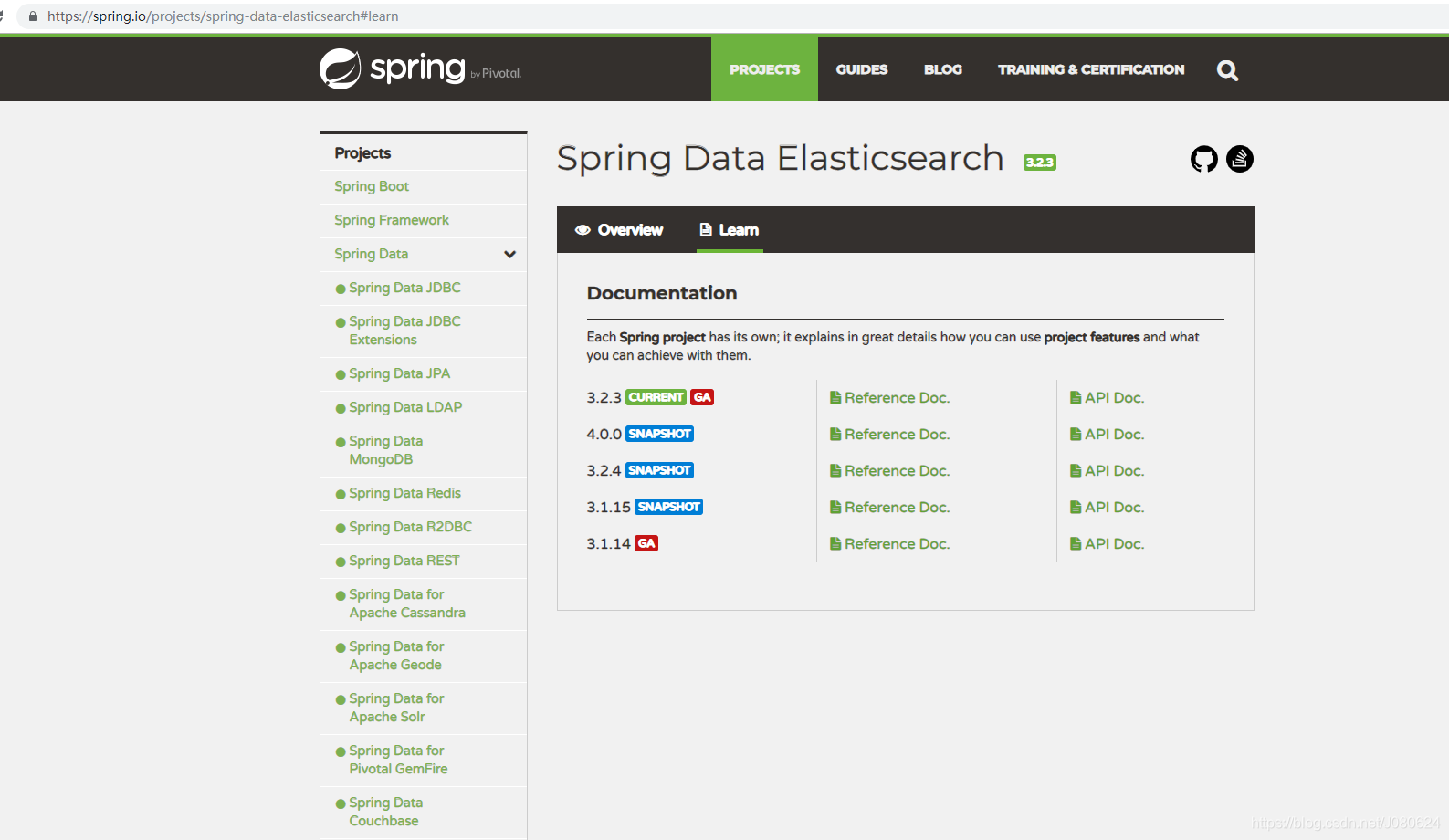
Task: Open API Doc. for 3.1.15 snapshot
Action: tap(1107, 508)
